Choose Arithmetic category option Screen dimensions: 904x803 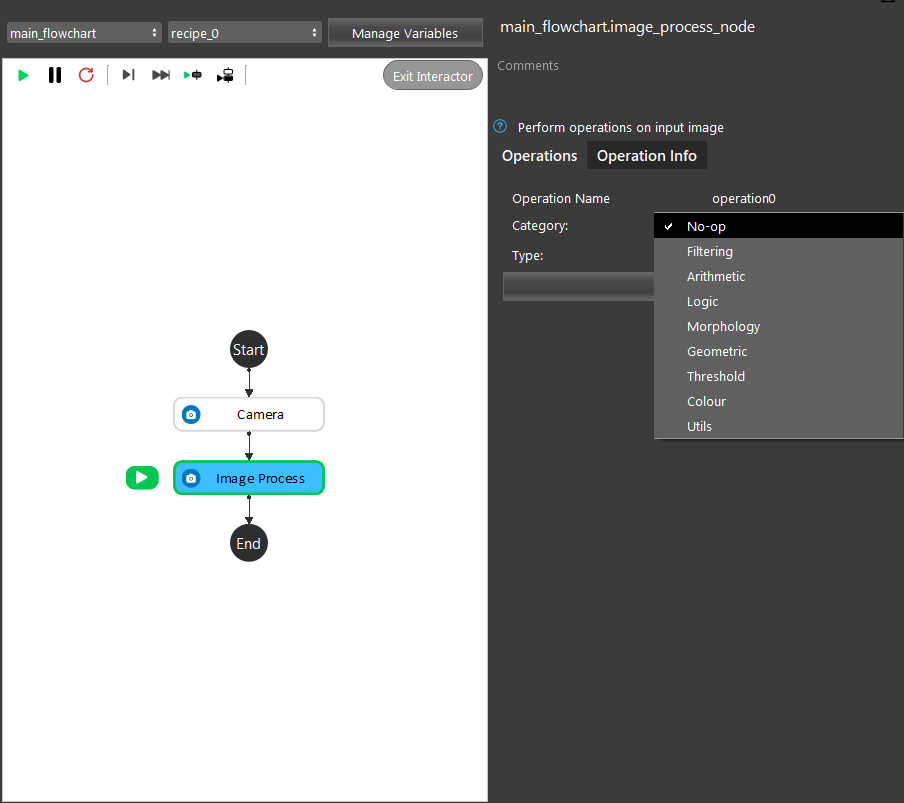coord(778,277)
